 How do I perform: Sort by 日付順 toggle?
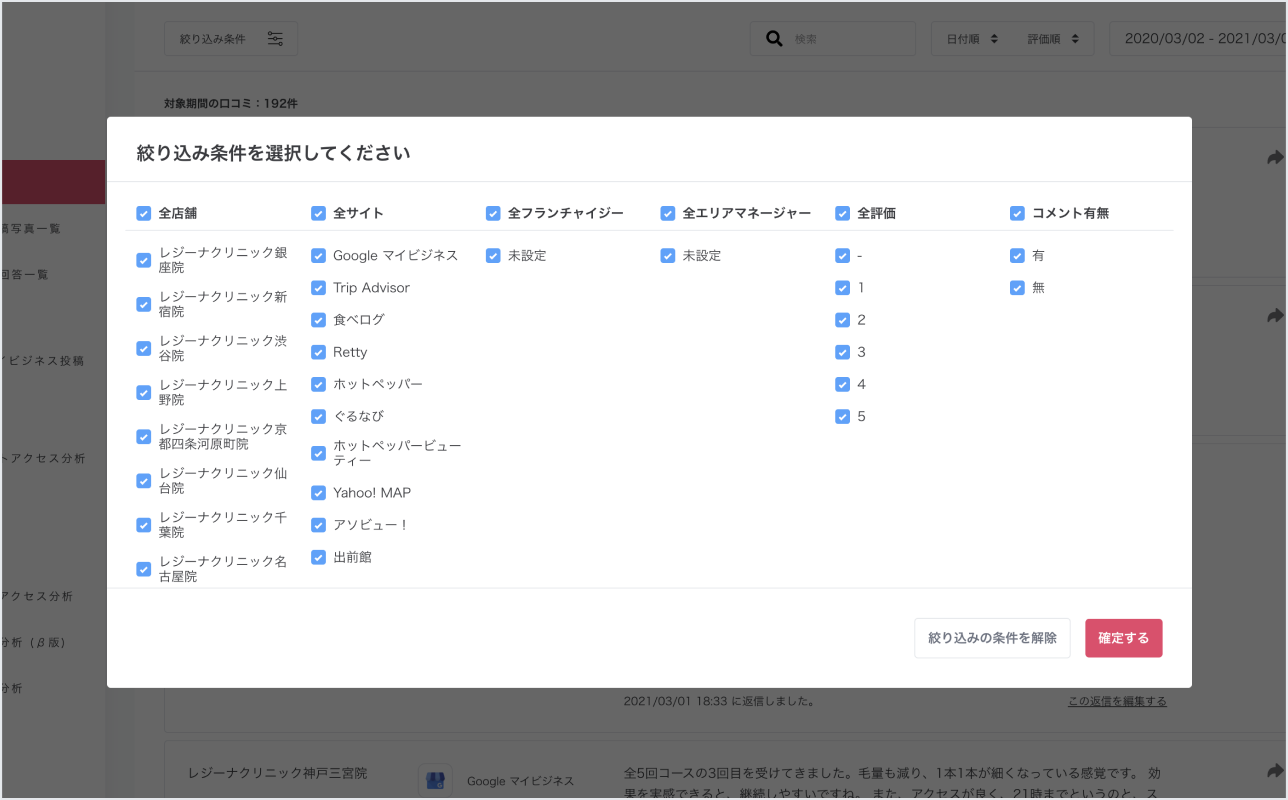point(972,39)
